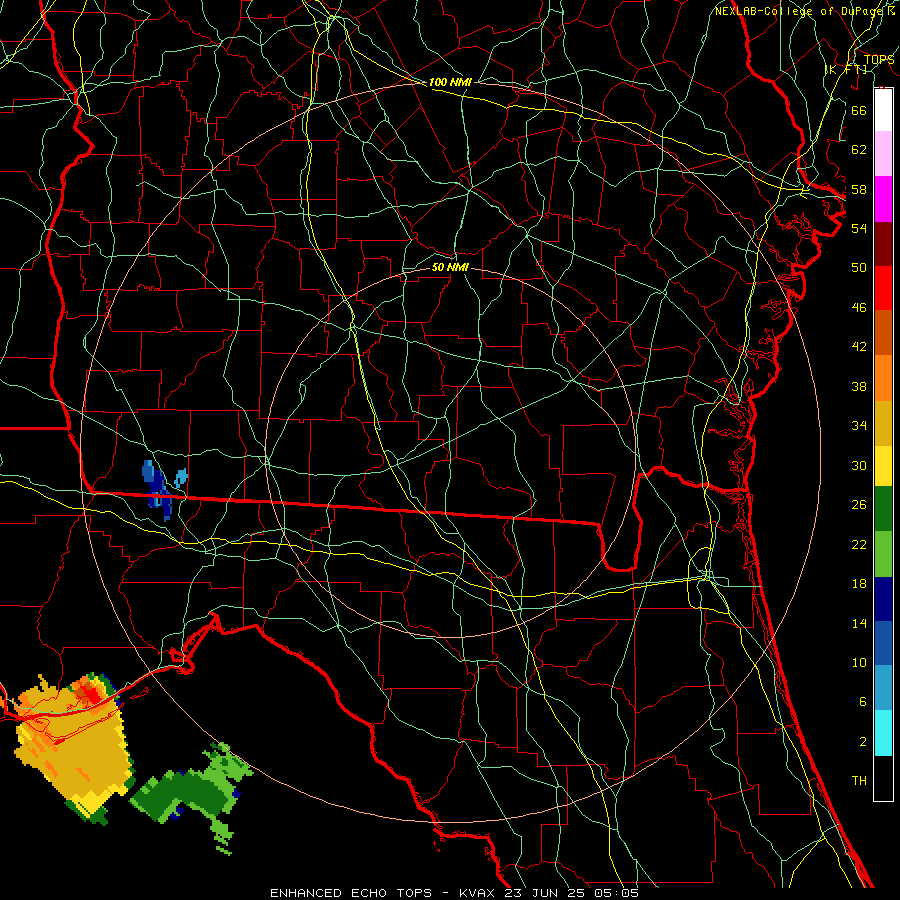Click the legend value "66"
Image resolution: width=900 pixels, height=900 pixels.
859,110
